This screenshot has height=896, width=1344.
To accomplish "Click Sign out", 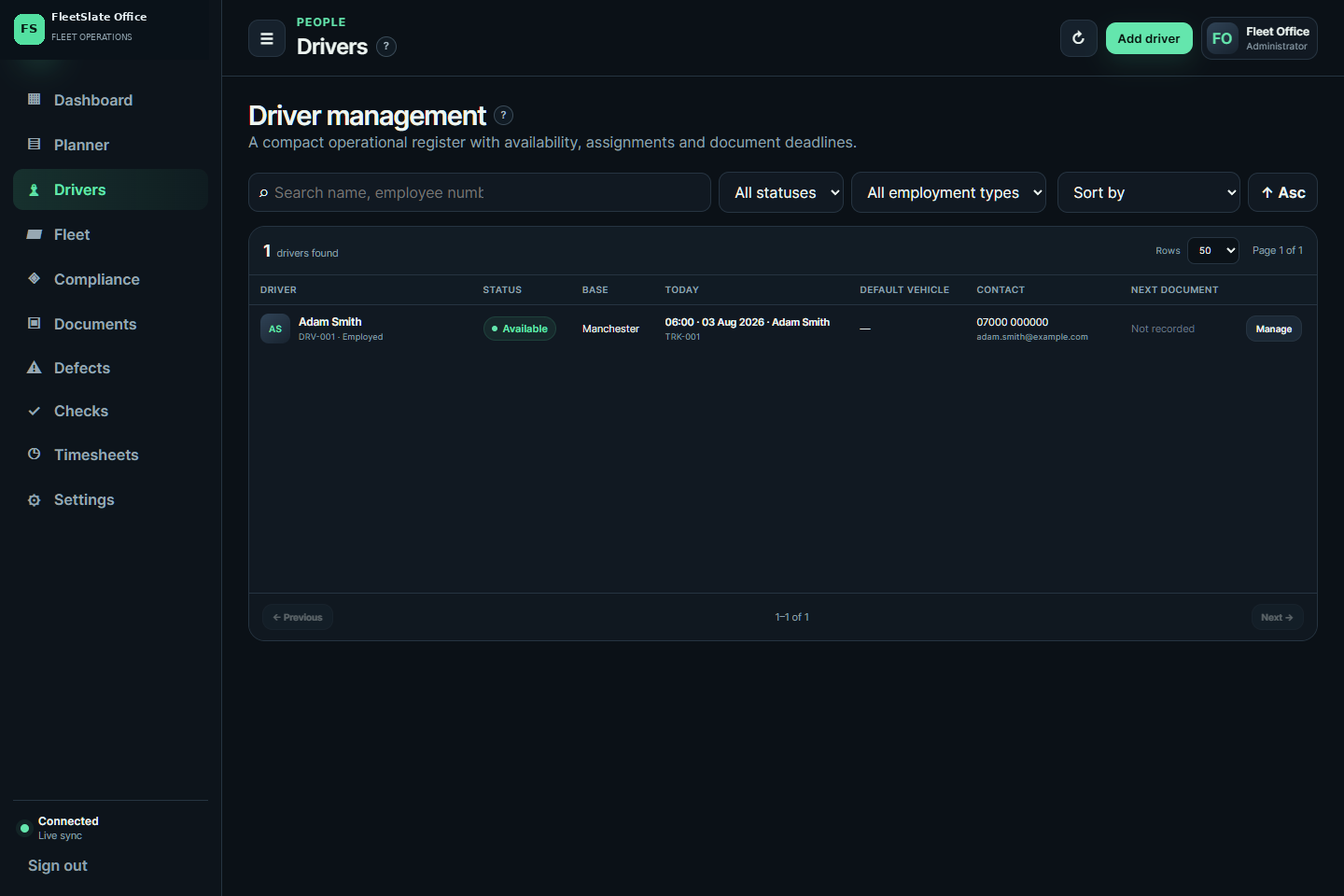I will (x=58, y=865).
